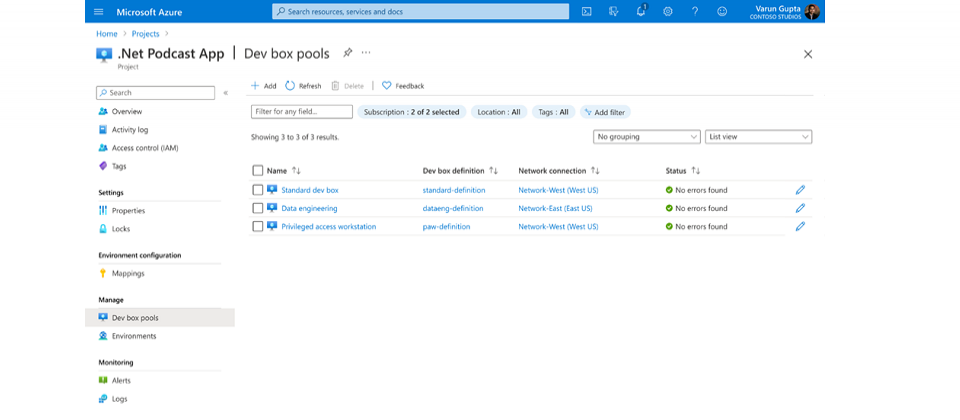Image resolution: width=960 pixels, height=420 pixels.
Task: Sort by Name column arrows
Action: (296, 171)
